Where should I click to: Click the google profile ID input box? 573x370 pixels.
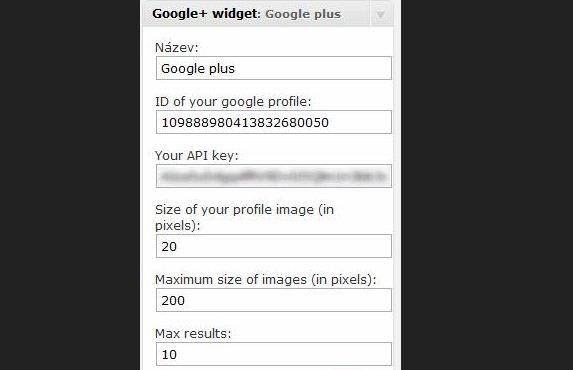pyautogui.click(x=274, y=122)
